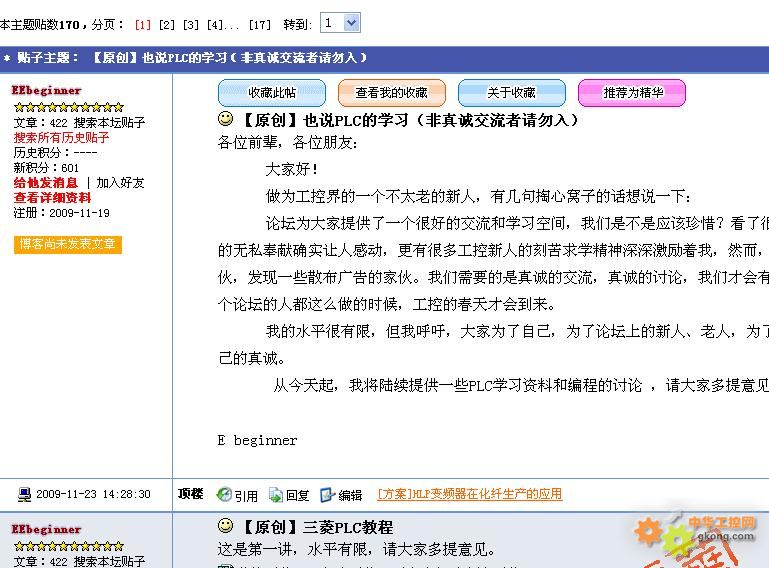Go to page 2 of the thread
The image size is (769, 568).
pyautogui.click(x=166, y=24)
